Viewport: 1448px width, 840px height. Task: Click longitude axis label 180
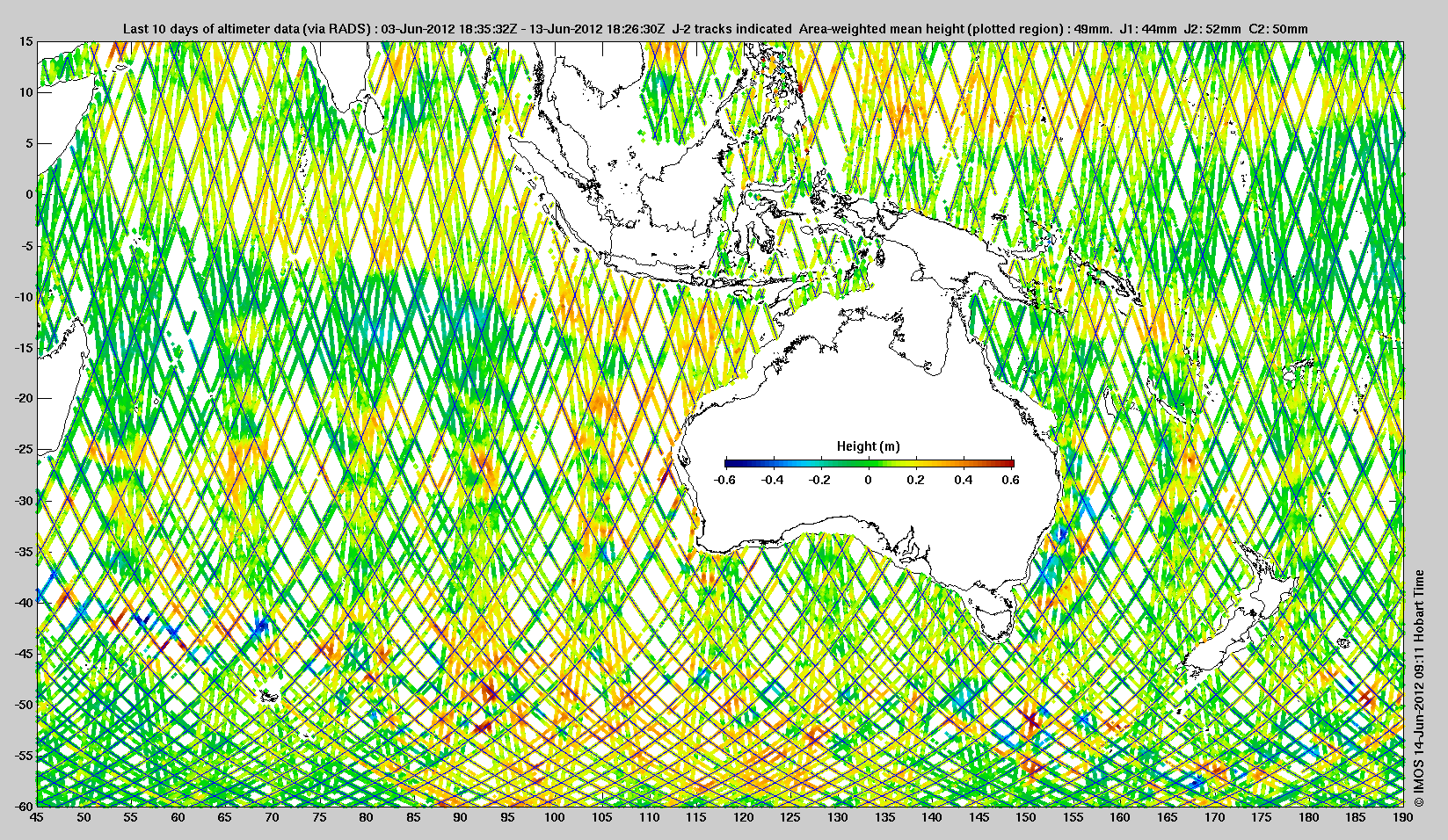pyautogui.click(x=1308, y=817)
